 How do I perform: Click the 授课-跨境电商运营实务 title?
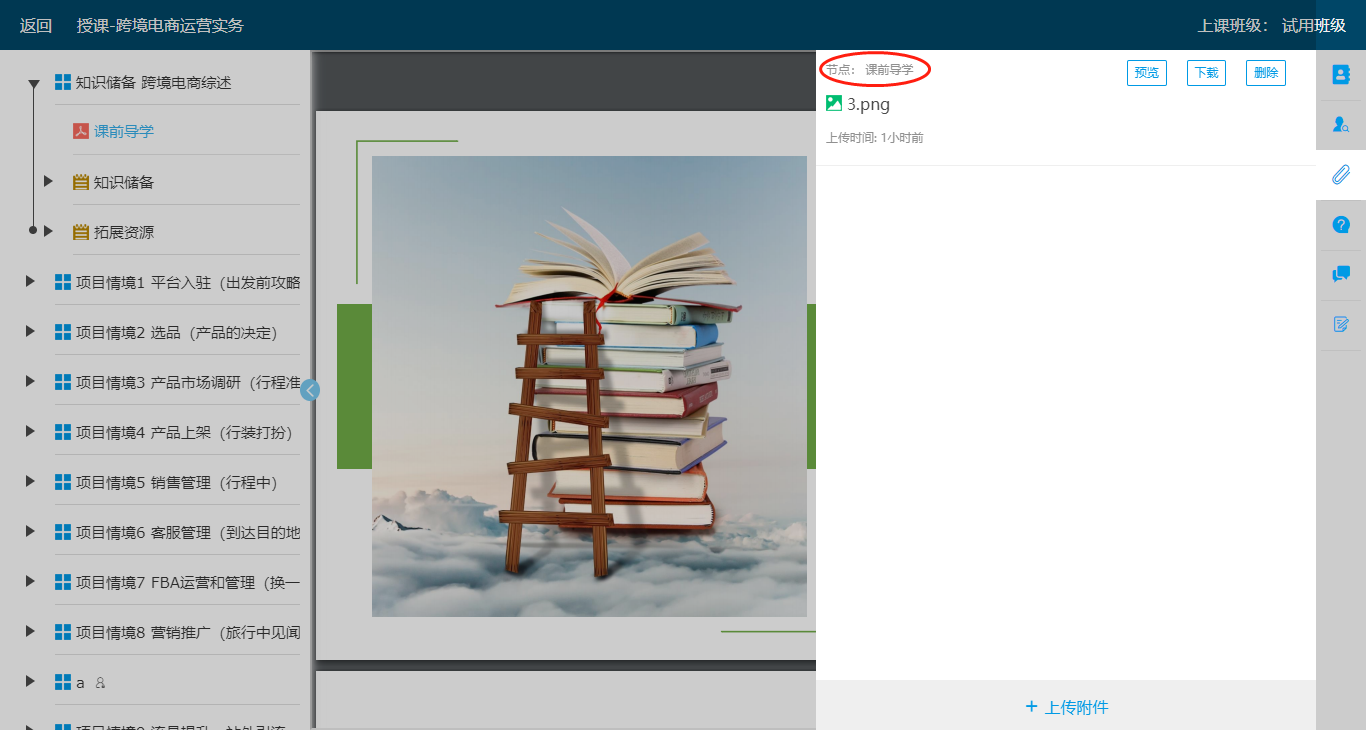tap(160, 25)
